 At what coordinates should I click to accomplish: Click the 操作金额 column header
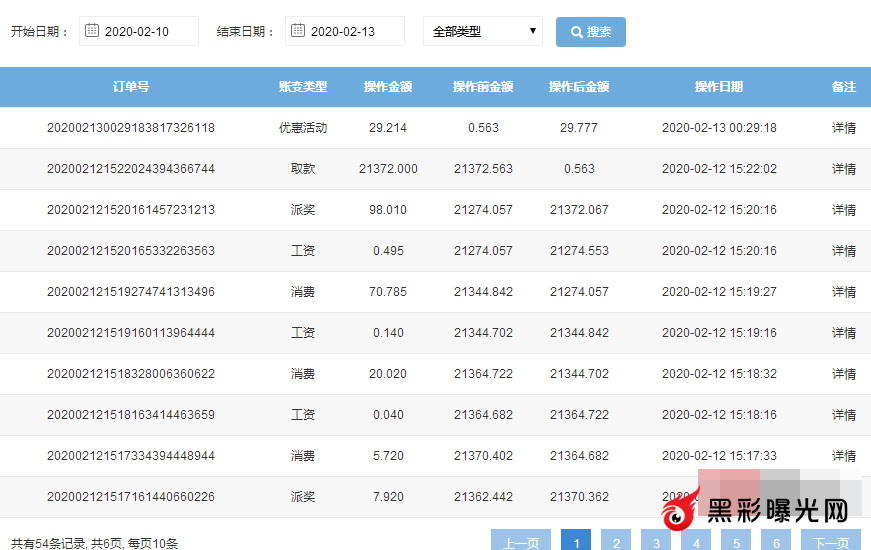pos(388,87)
